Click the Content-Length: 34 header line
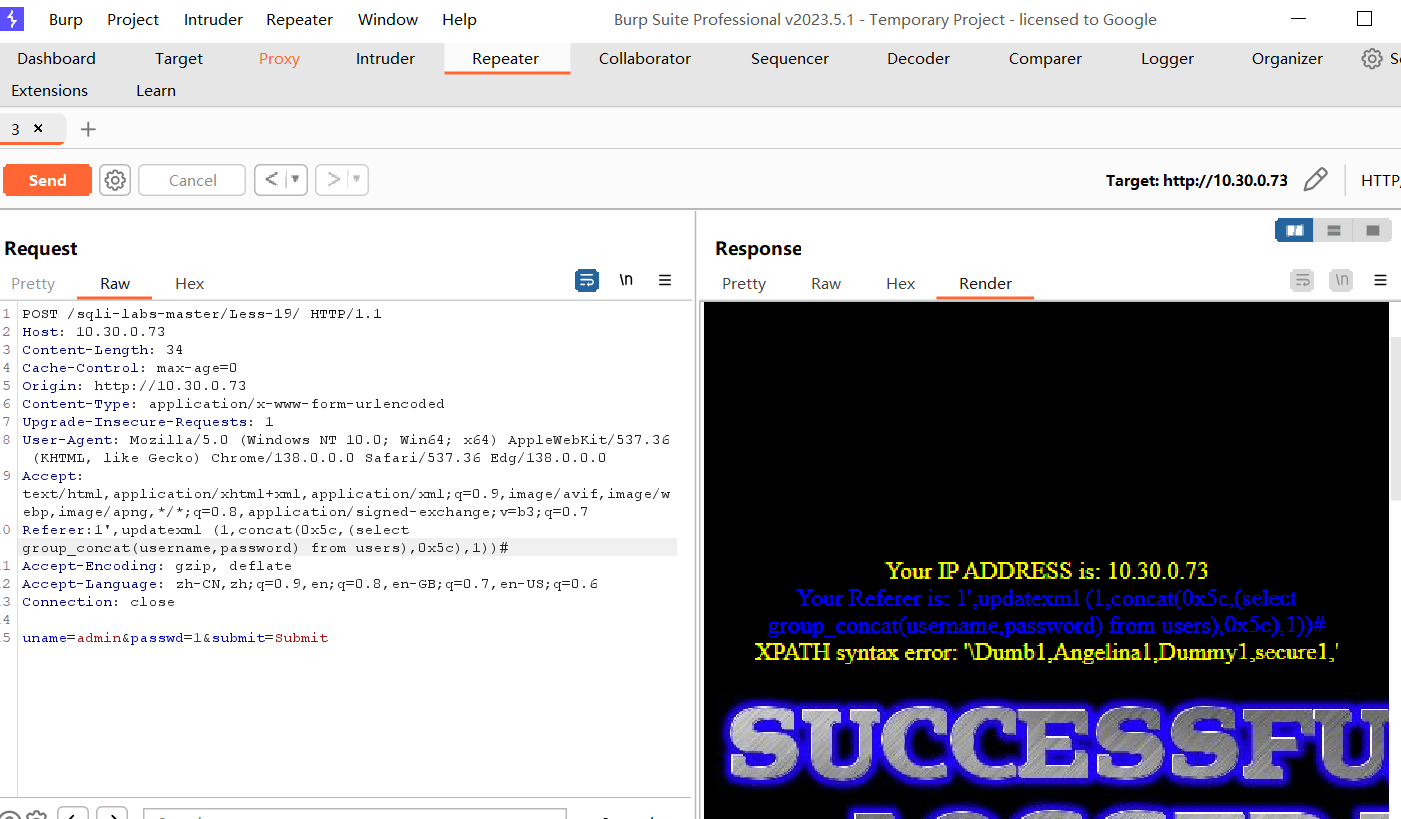The height and width of the screenshot is (819, 1401). tap(102, 350)
